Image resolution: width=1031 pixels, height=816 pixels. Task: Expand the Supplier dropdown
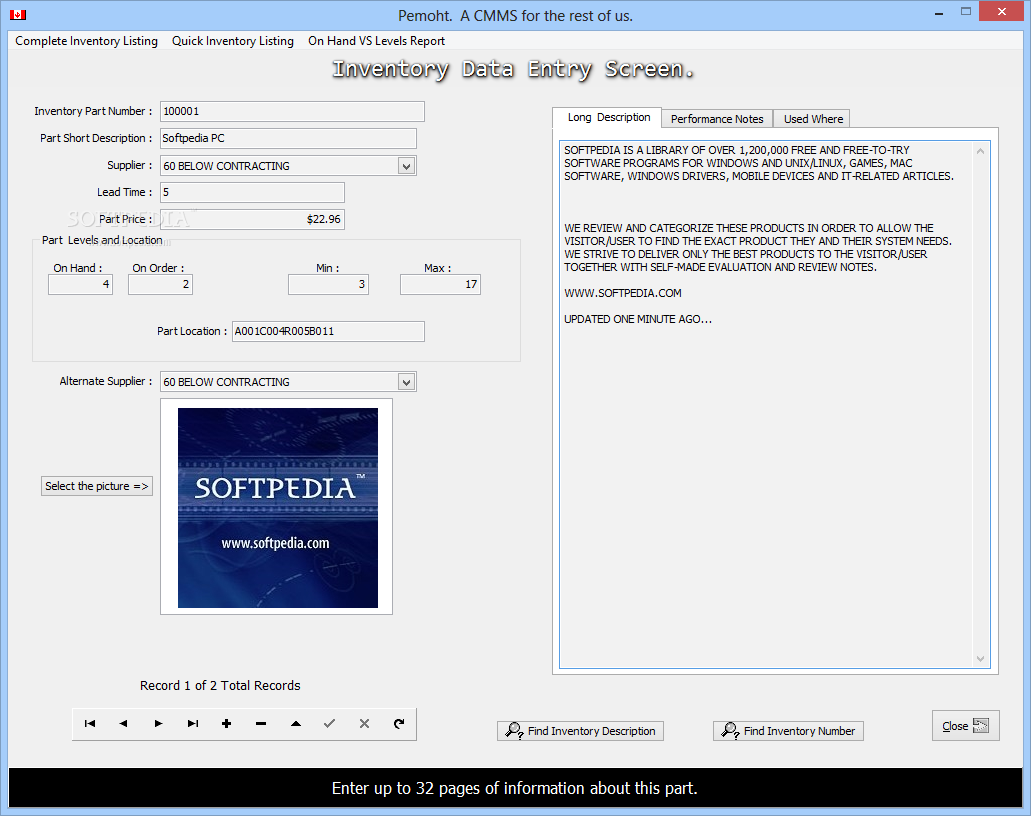click(406, 166)
